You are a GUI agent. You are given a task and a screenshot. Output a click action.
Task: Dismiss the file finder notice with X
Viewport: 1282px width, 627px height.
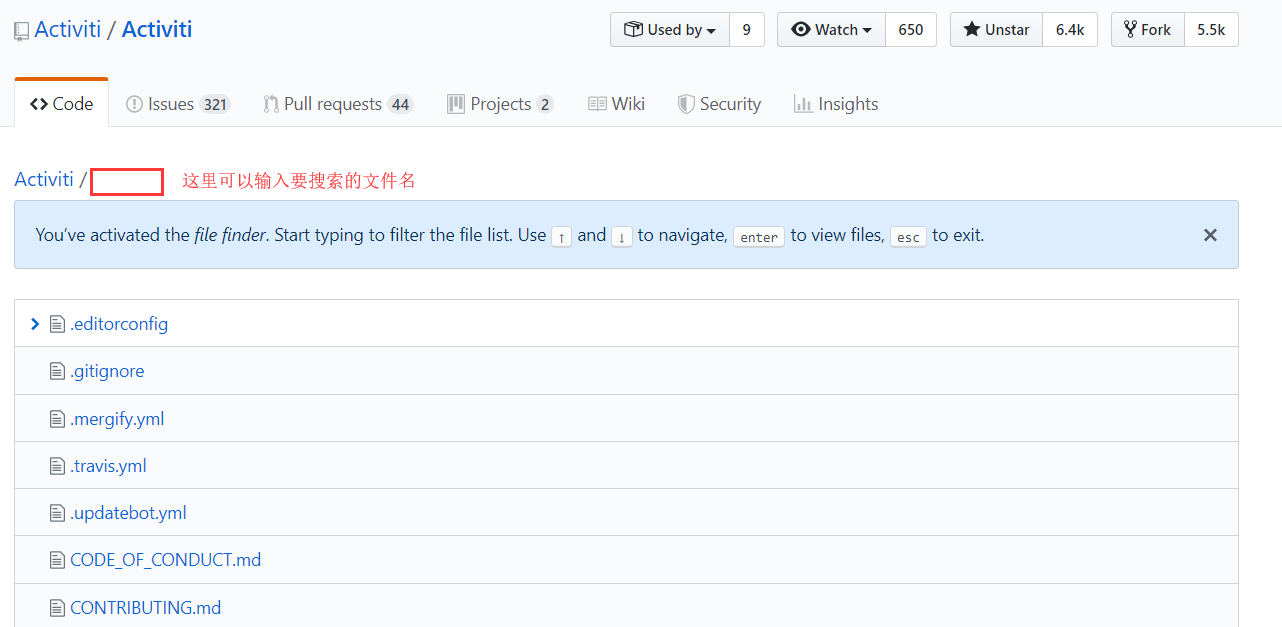coord(1210,235)
